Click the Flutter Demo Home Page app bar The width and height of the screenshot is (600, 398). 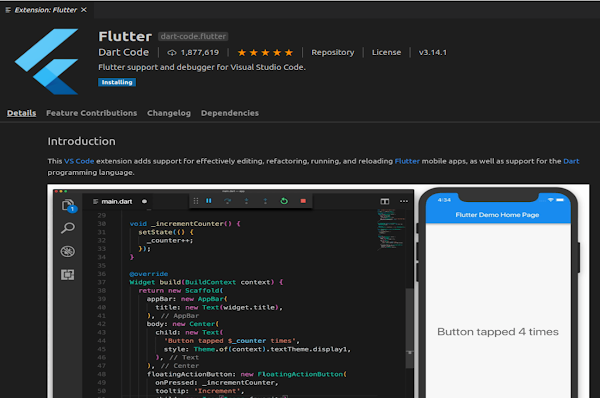[x=498, y=215]
